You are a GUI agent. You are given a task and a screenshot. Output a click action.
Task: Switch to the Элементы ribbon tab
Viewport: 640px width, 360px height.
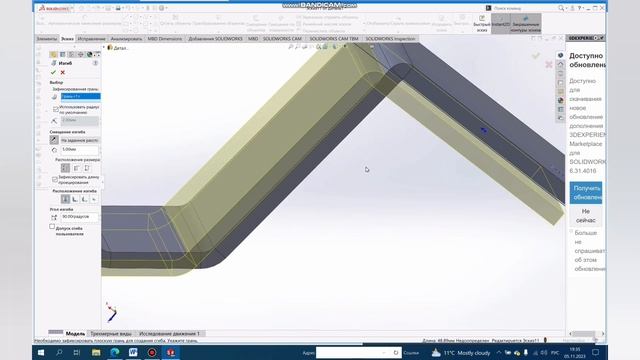[47, 39]
